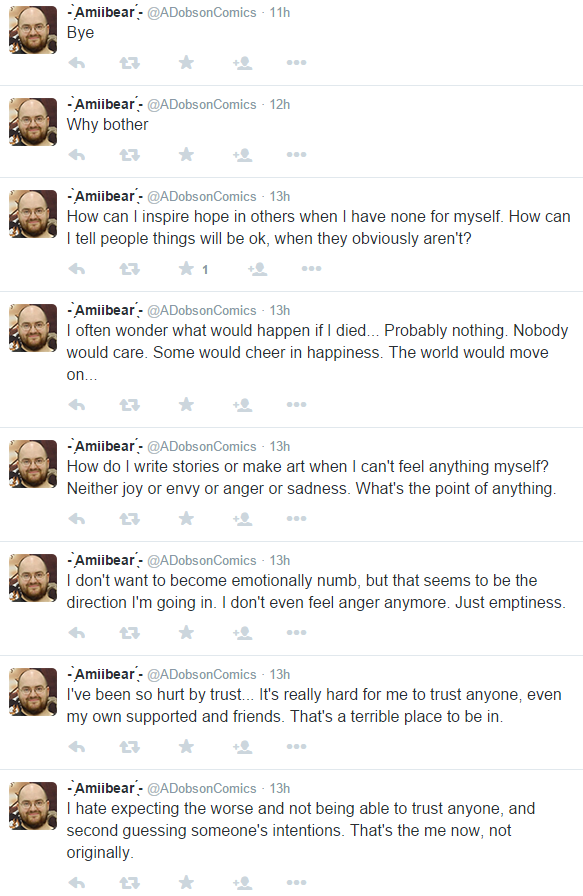This screenshot has height=896, width=583.
Task: Retweet the "How do I write stories" tweet
Action: pos(130,519)
